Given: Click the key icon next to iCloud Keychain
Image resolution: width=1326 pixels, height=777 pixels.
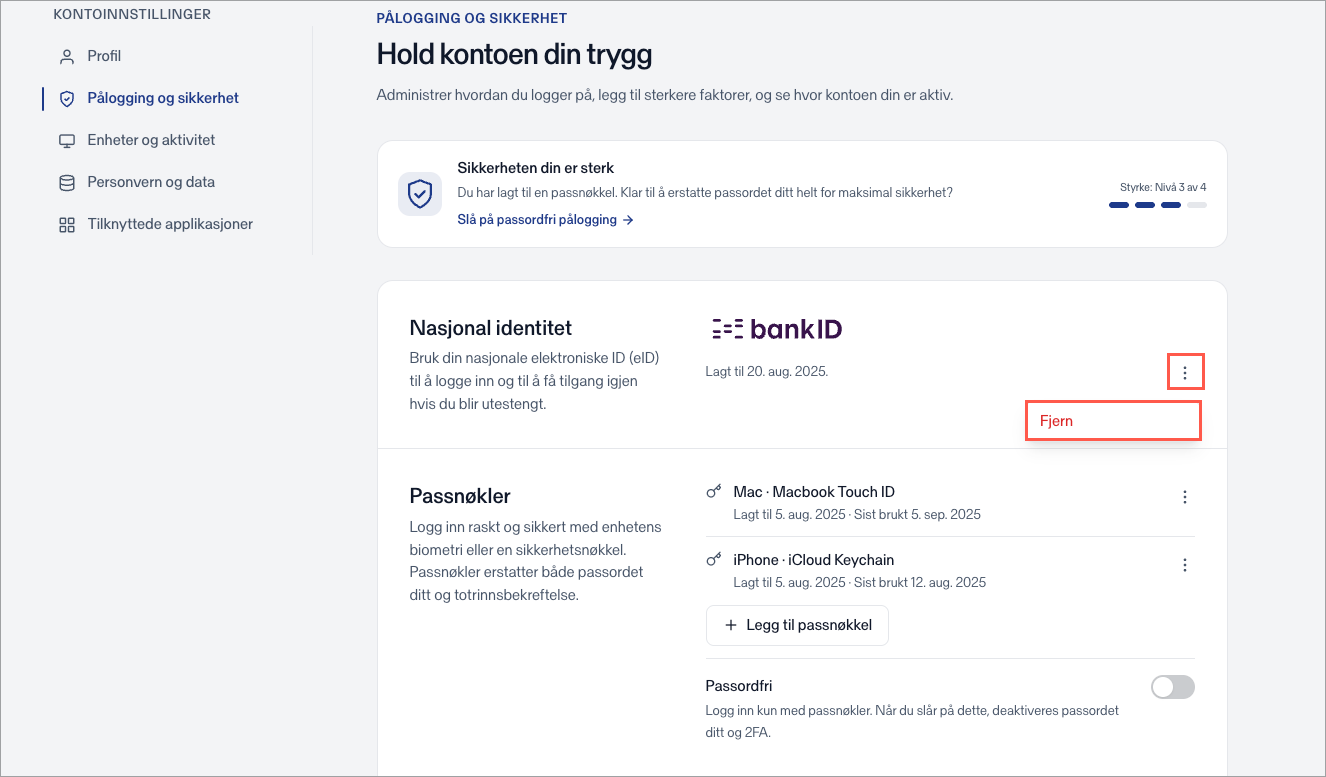Looking at the screenshot, I should click(714, 560).
